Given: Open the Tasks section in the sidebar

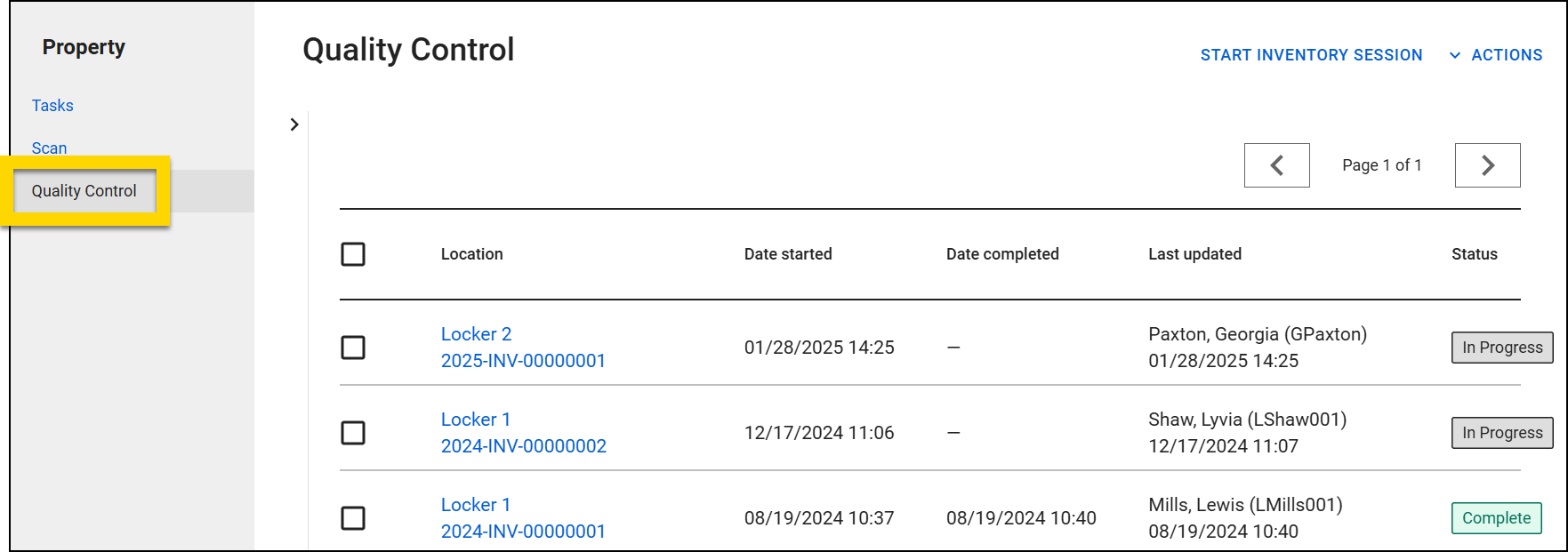Looking at the screenshot, I should coord(52,105).
